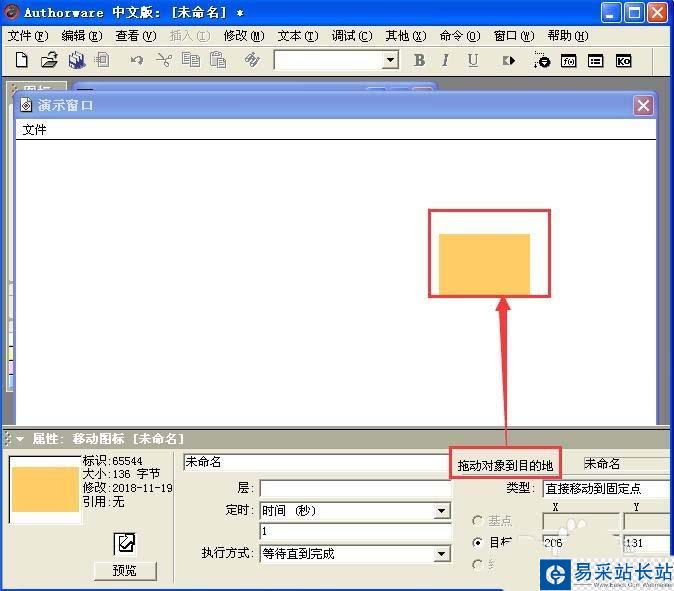The image size is (674, 591).
Task: Click the Restart run icon
Action: [509, 61]
